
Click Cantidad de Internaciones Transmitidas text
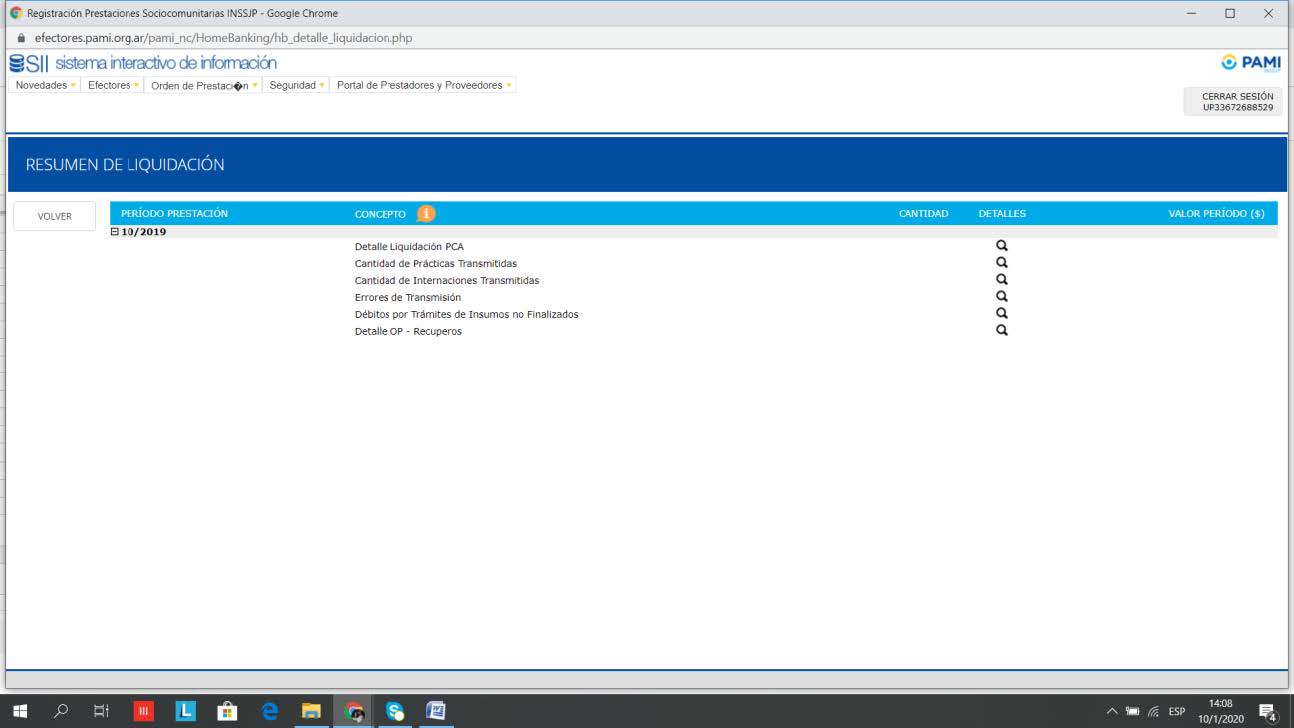pyautogui.click(x=447, y=280)
